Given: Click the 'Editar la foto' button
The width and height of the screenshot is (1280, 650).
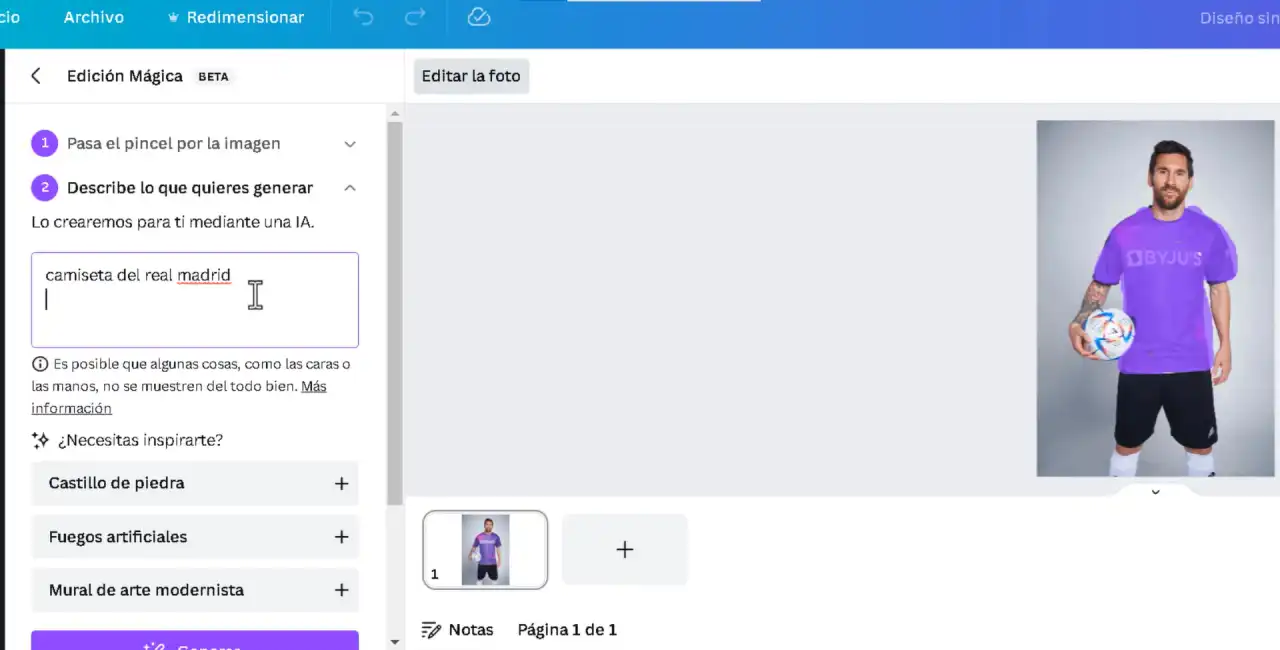Looking at the screenshot, I should 470,75.
